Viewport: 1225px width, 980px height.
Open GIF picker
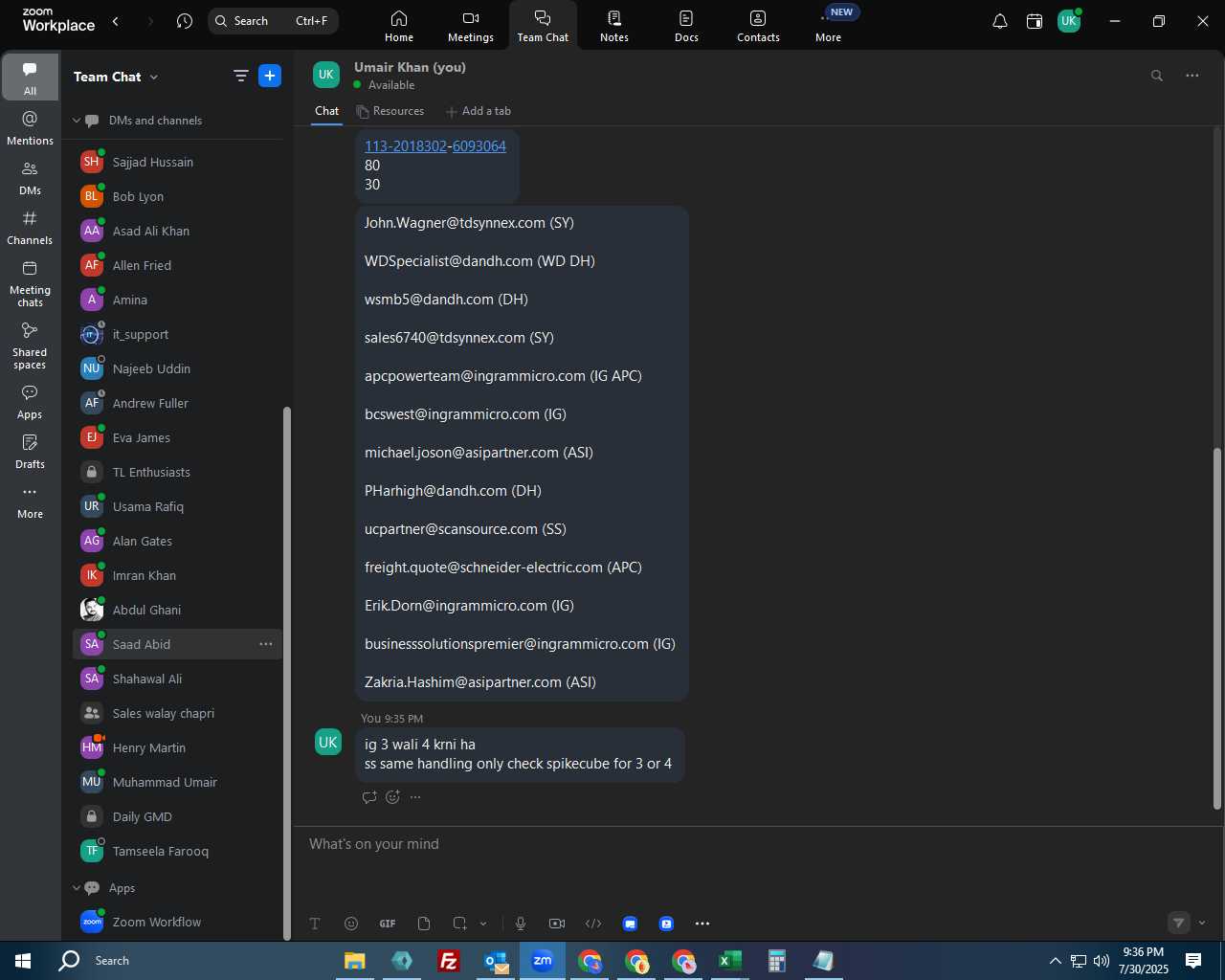(388, 924)
